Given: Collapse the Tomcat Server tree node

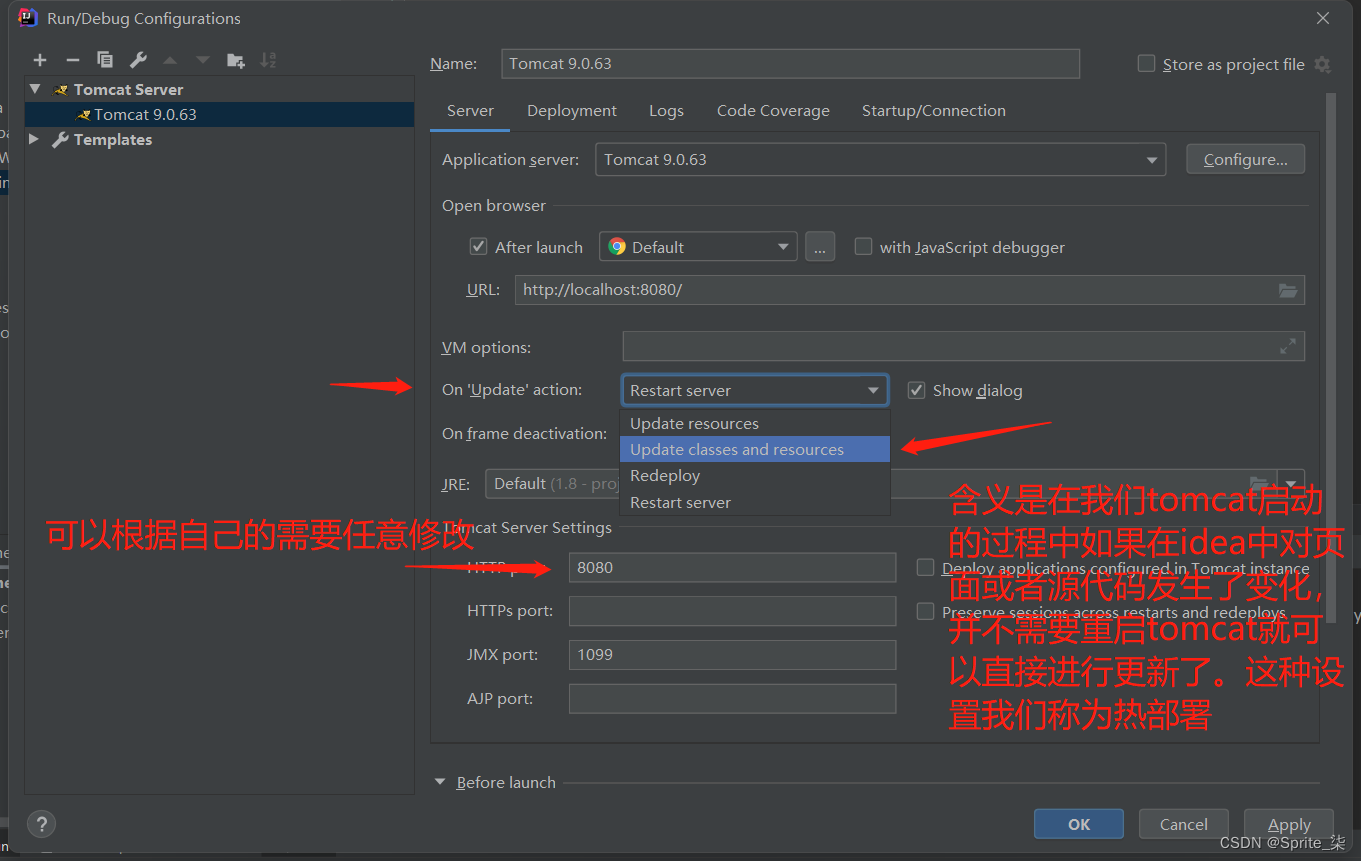Looking at the screenshot, I should [x=35, y=89].
